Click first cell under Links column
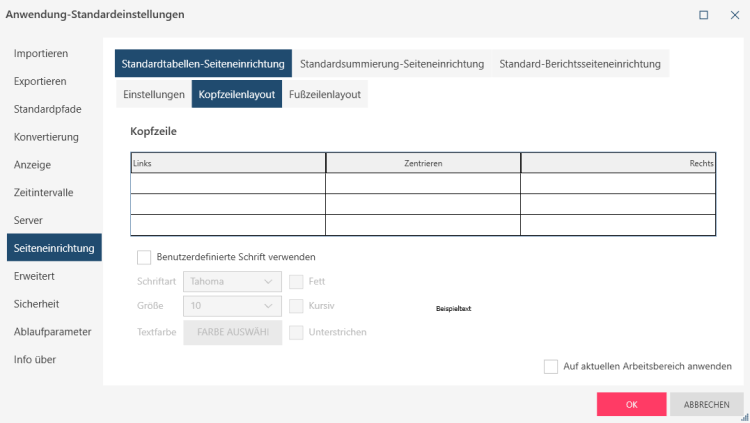This screenshot has width=750, height=423. (x=228, y=183)
